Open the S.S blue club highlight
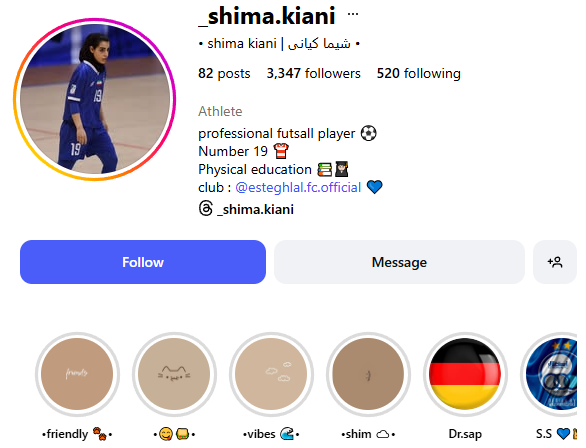This screenshot has width=586, height=448. pyautogui.click(x=551, y=374)
